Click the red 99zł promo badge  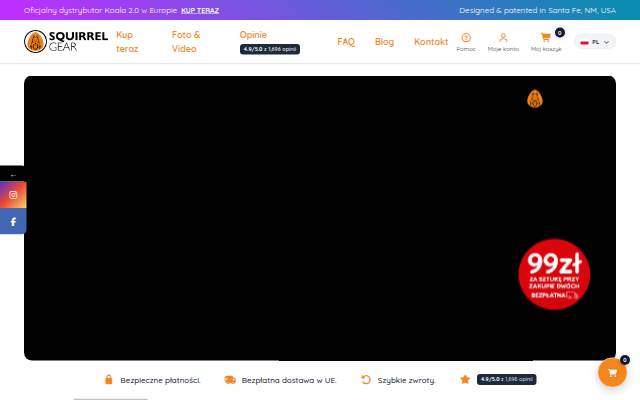554,274
